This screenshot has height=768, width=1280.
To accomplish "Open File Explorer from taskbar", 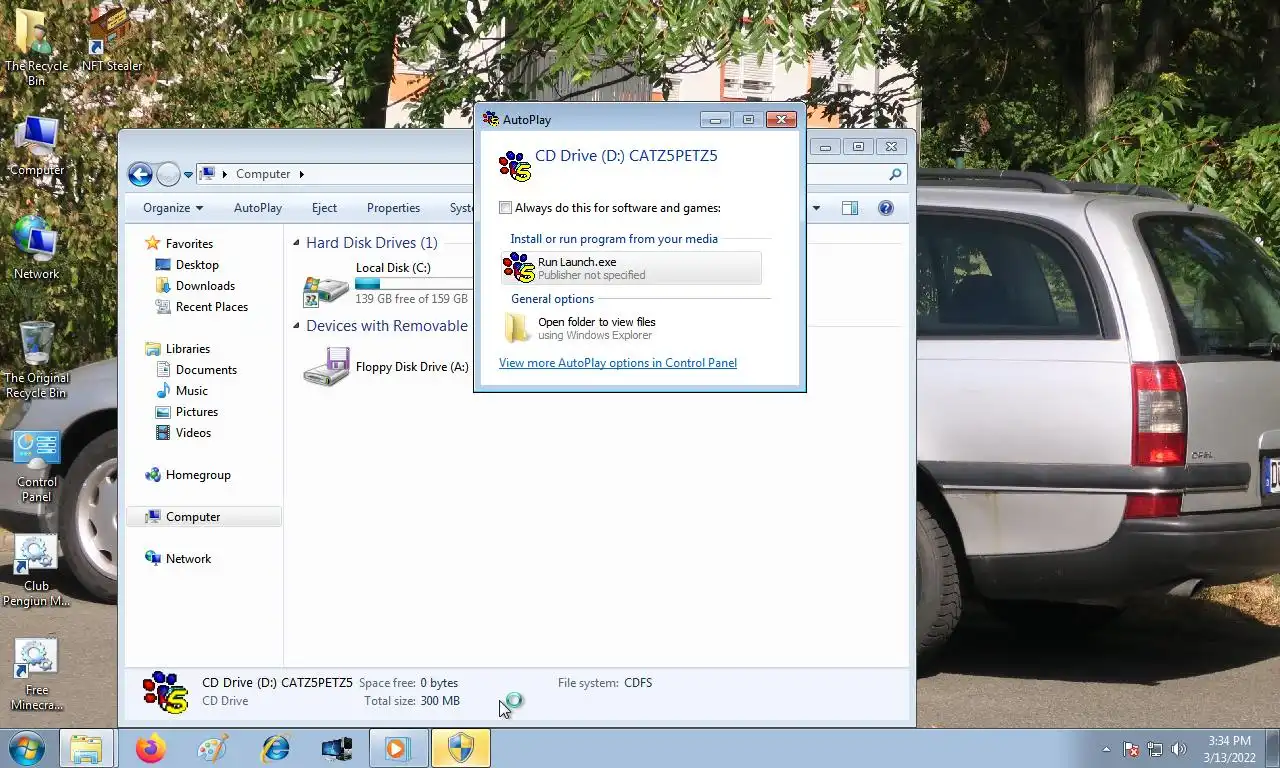I will click(86, 748).
